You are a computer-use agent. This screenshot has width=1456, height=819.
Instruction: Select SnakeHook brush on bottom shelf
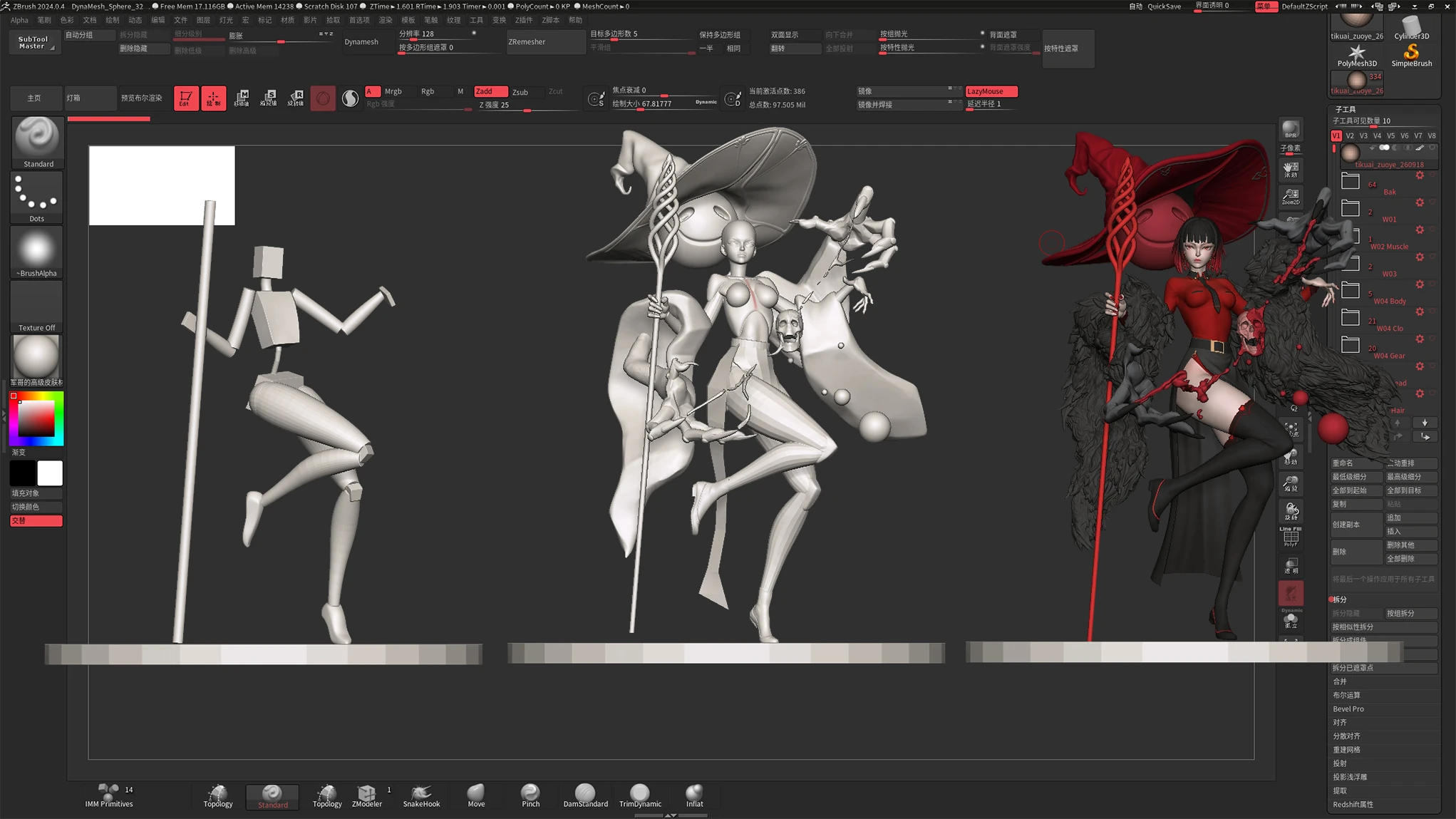(x=421, y=796)
